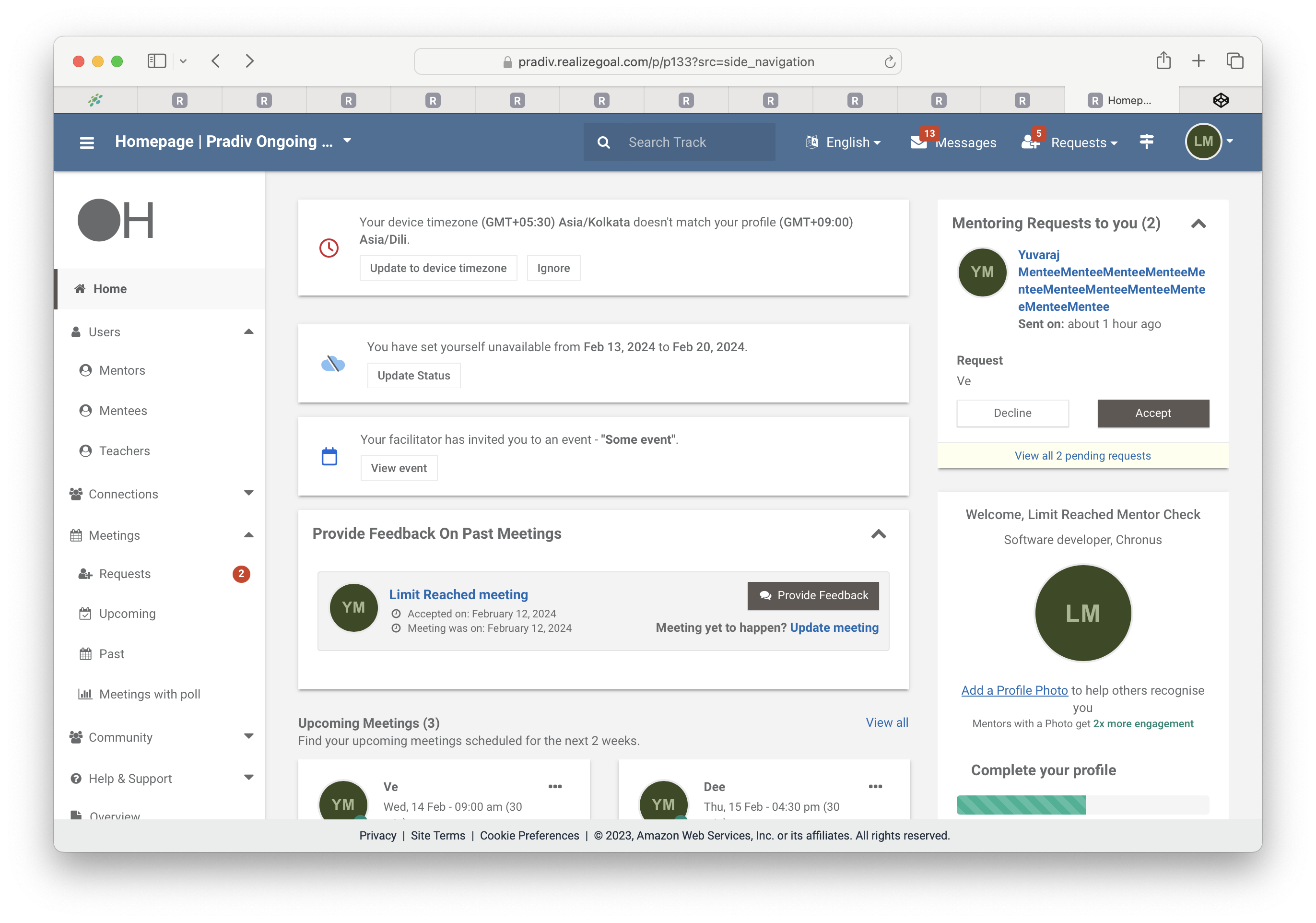Open options menu for Ve meeting

pos(555,787)
